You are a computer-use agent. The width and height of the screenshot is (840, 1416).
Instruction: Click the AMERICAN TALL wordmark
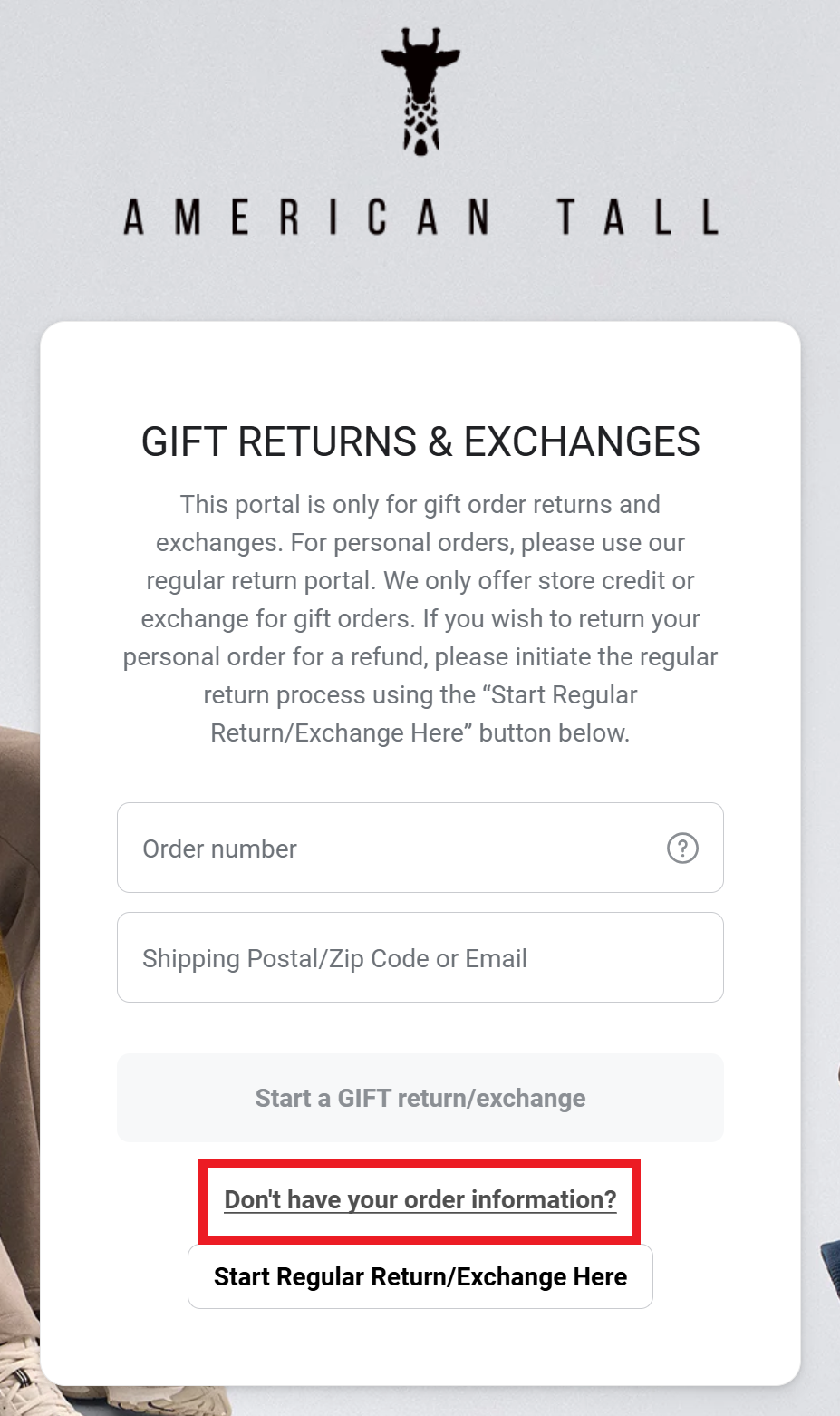point(420,218)
